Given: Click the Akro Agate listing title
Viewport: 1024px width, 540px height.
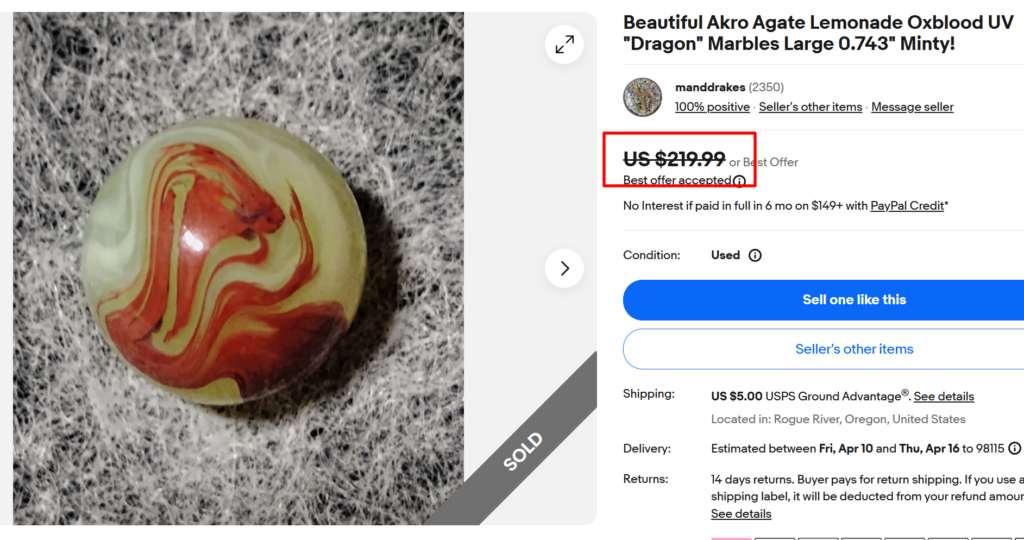Looking at the screenshot, I should point(818,33).
